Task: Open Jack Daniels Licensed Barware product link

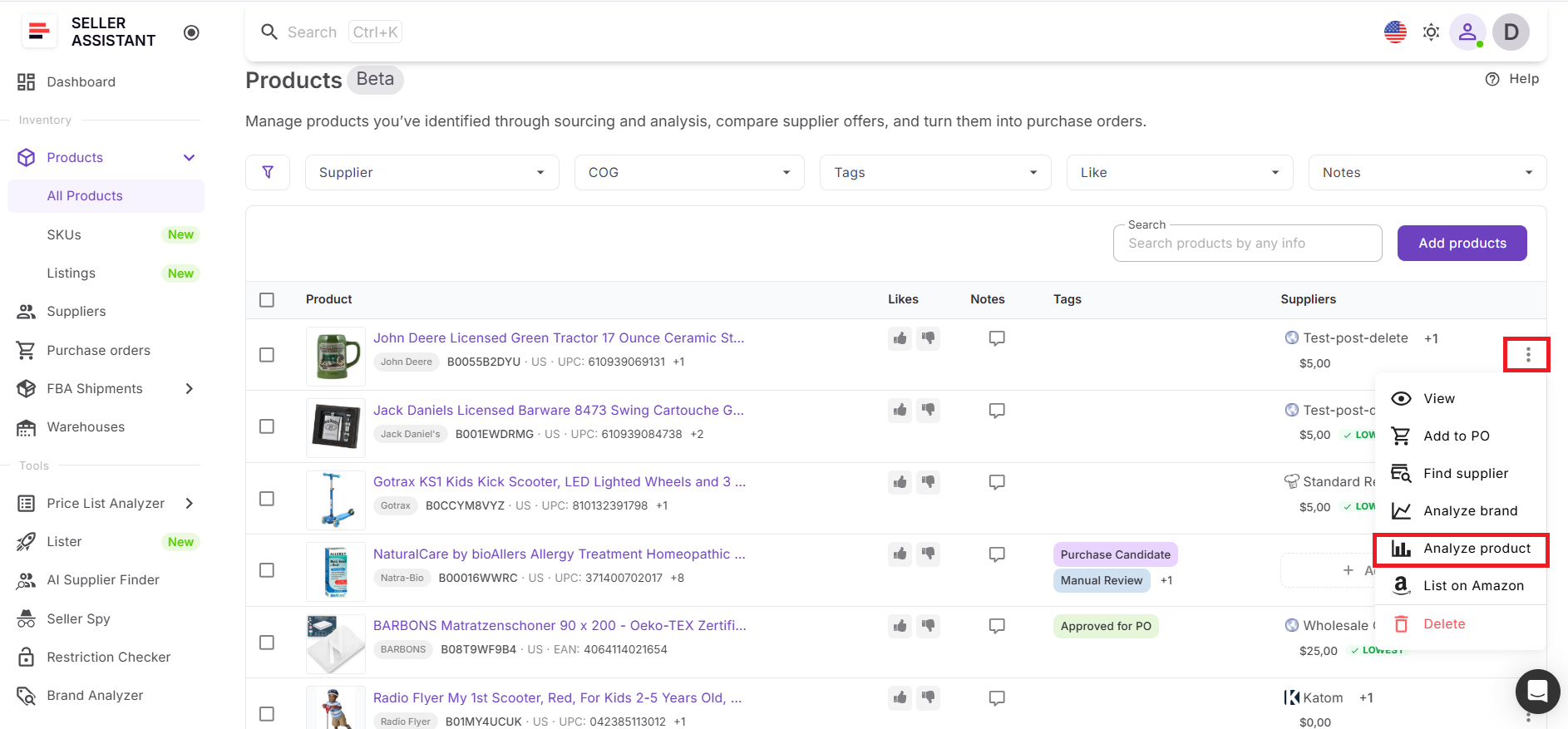Action: tap(559, 410)
